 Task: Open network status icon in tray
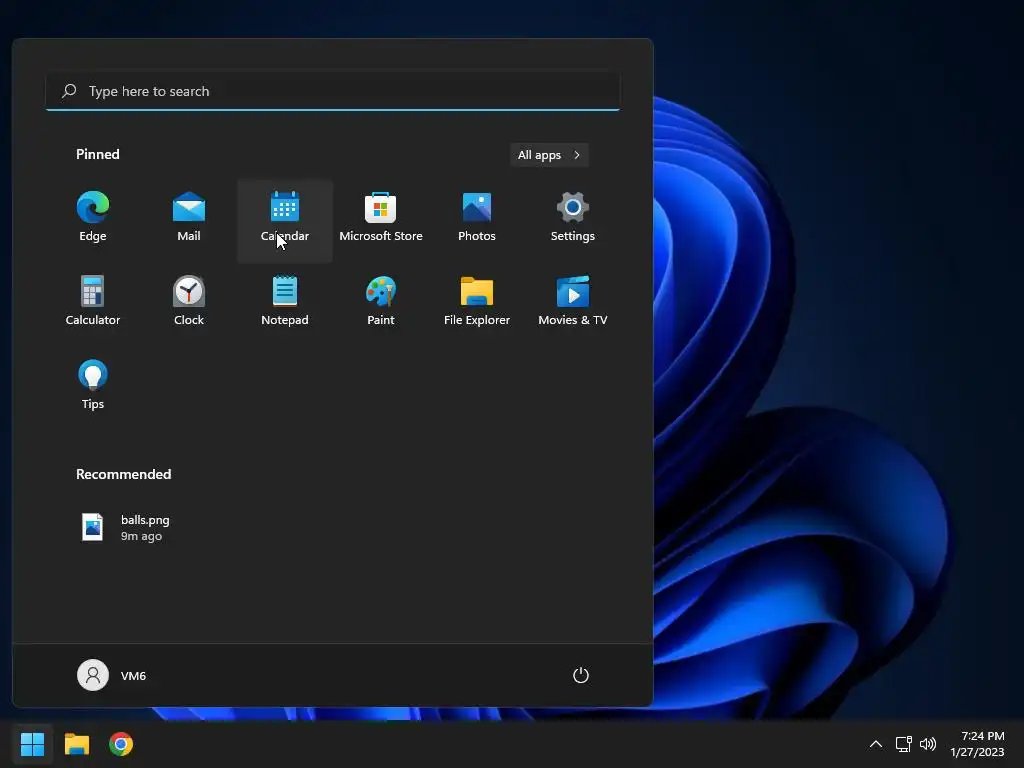pyautogui.click(x=903, y=744)
